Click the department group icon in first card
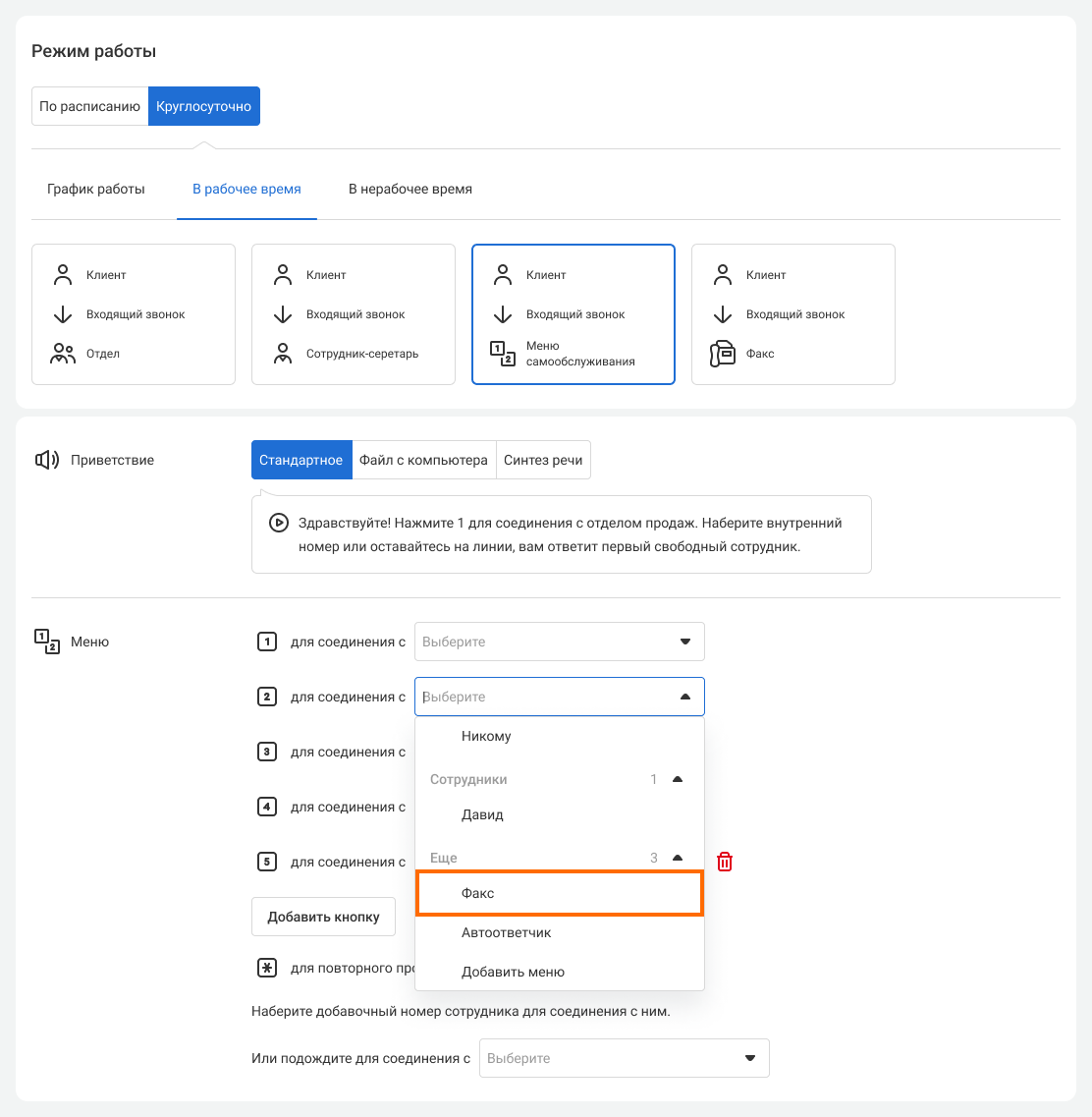Image resolution: width=1092 pixels, height=1117 pixels. point(63,354)
